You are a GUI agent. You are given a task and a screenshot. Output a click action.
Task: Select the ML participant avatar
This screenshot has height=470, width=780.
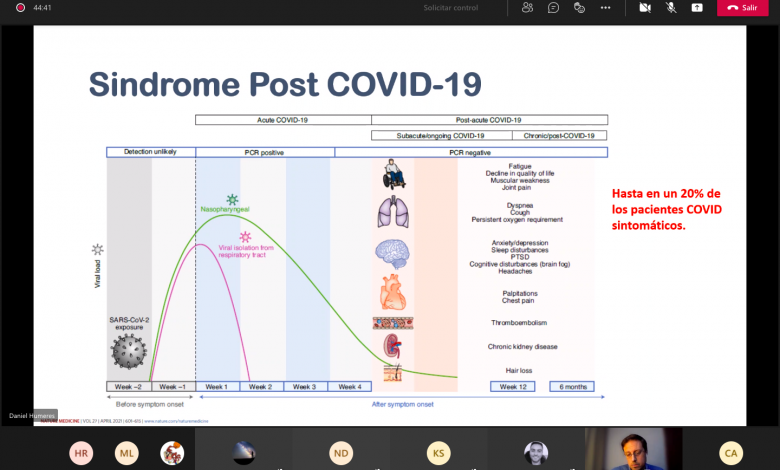127,453
